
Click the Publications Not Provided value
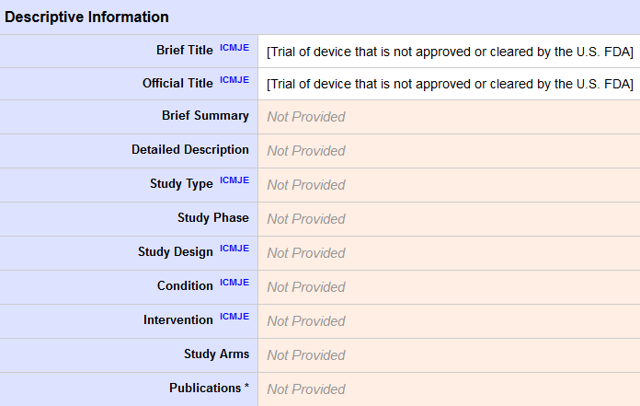[306, 389]
